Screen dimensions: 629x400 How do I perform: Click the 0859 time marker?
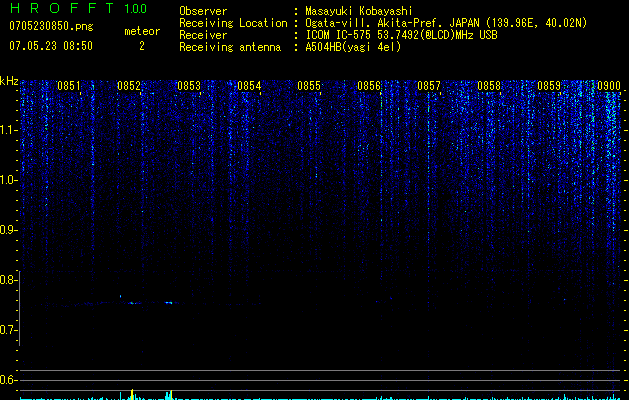point(549,86)
